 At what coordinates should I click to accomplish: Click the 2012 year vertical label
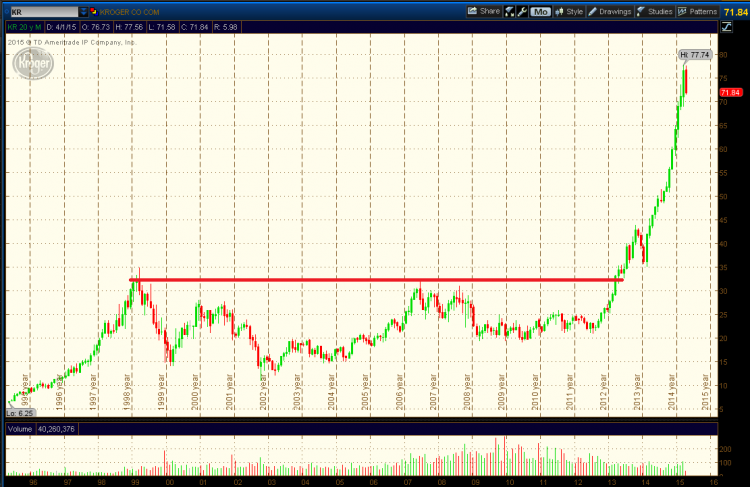[x=603, y=391]
